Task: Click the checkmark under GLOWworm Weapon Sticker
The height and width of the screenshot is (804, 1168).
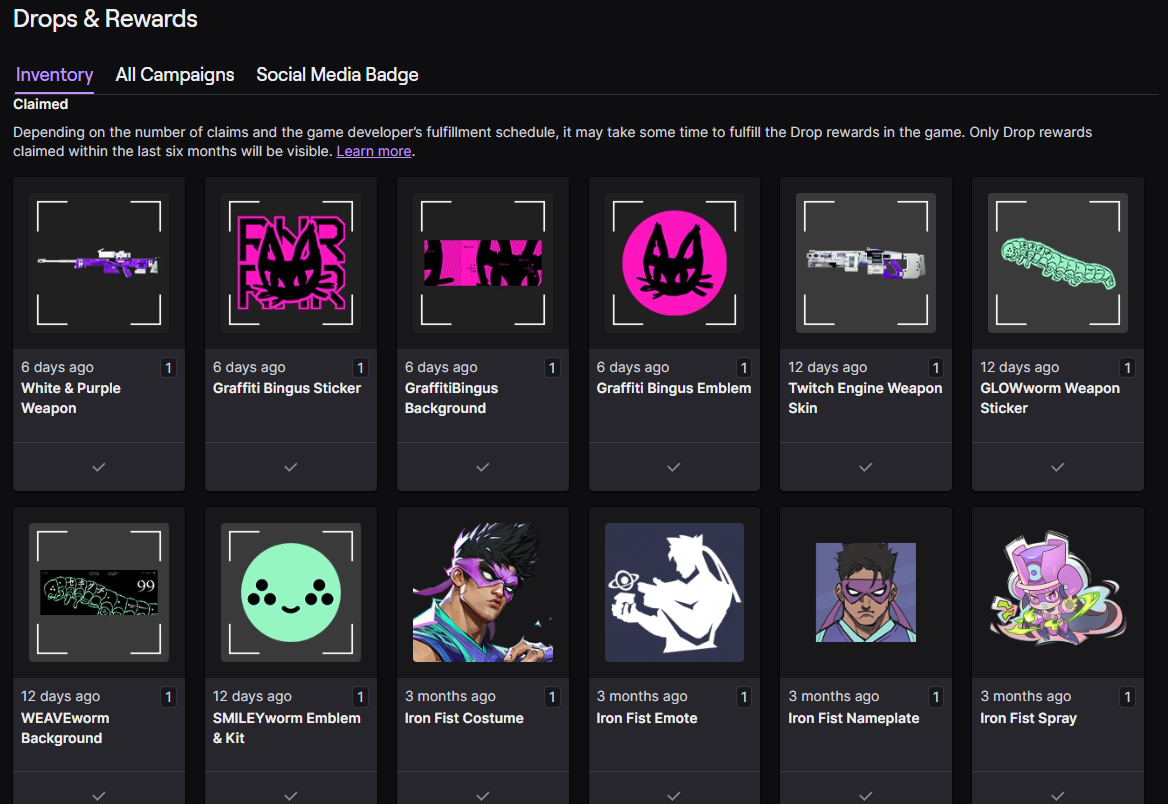Action: click(1057, 467)
